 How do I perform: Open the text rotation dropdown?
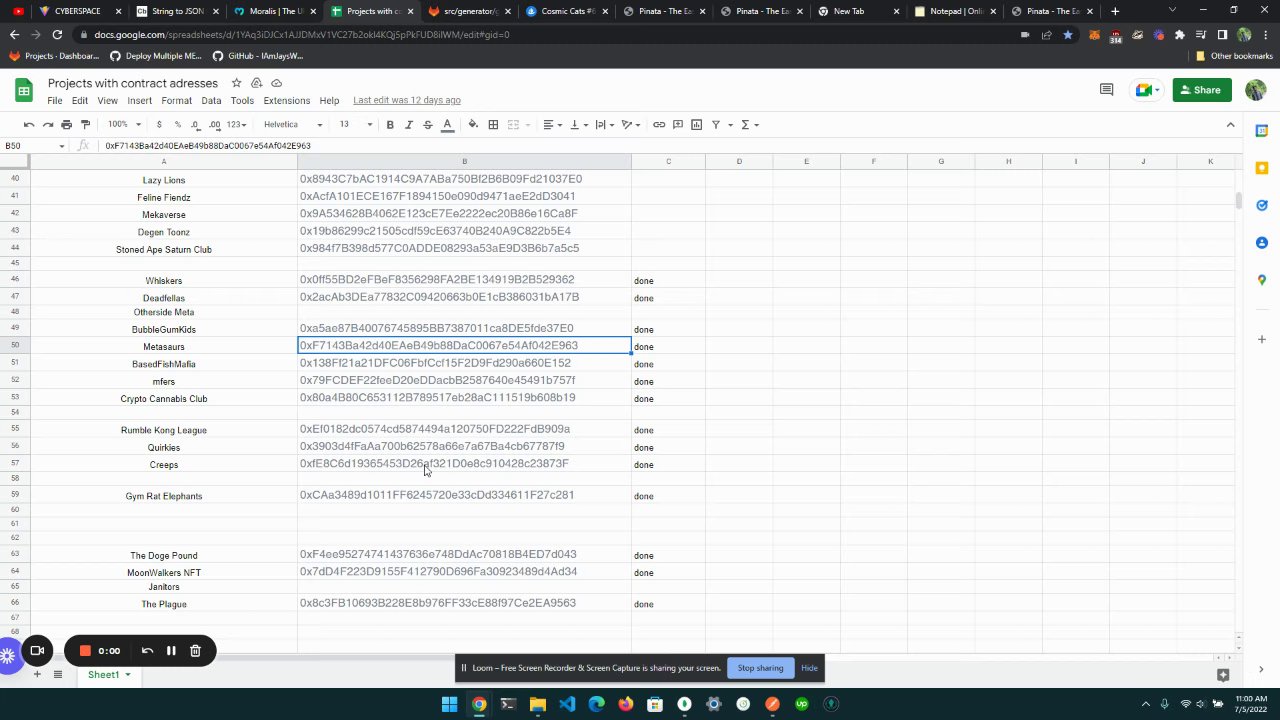[630, 125]
